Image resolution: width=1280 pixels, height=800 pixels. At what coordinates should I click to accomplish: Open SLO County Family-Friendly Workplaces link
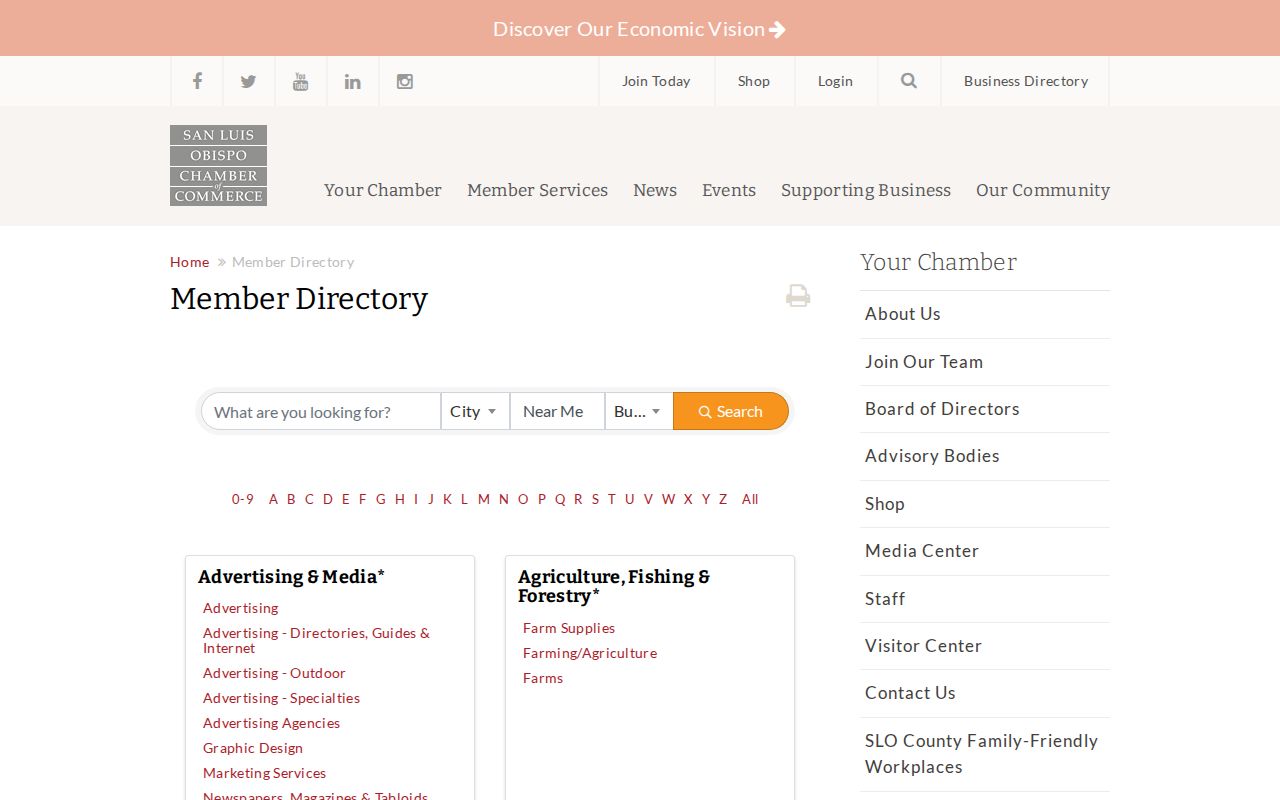(x=985, y=754)
